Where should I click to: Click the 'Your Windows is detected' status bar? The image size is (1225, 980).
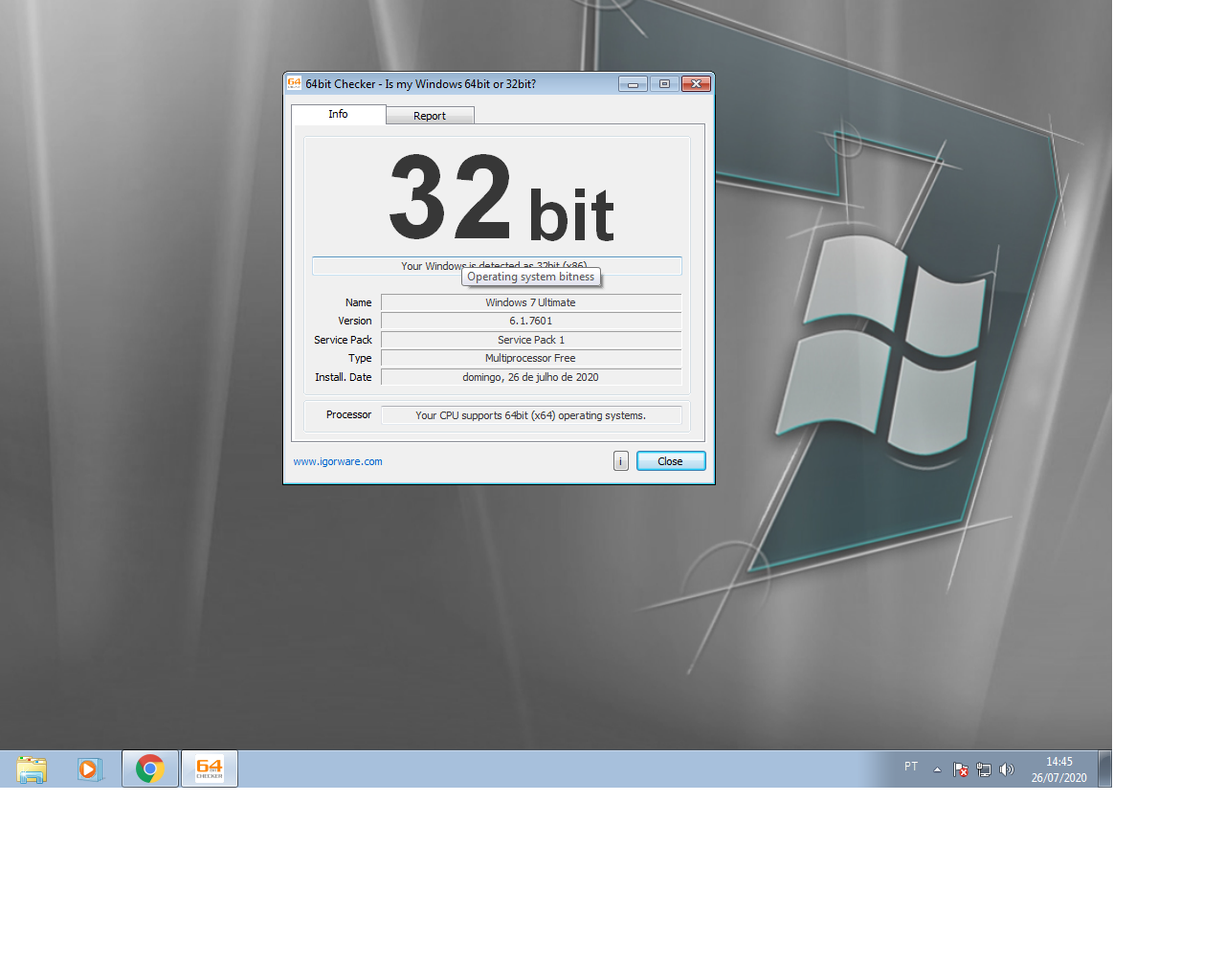(x=497, y=266)
